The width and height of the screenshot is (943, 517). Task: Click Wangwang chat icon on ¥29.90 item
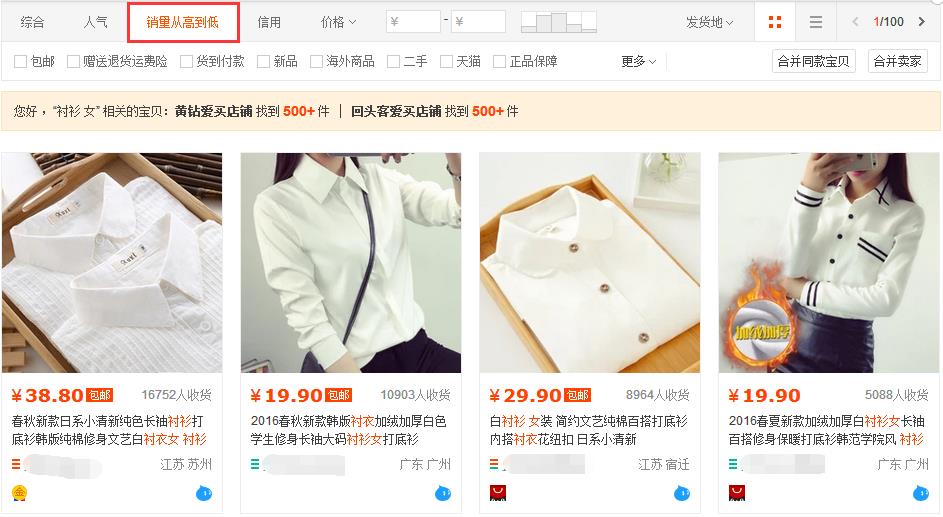(682, 494)
